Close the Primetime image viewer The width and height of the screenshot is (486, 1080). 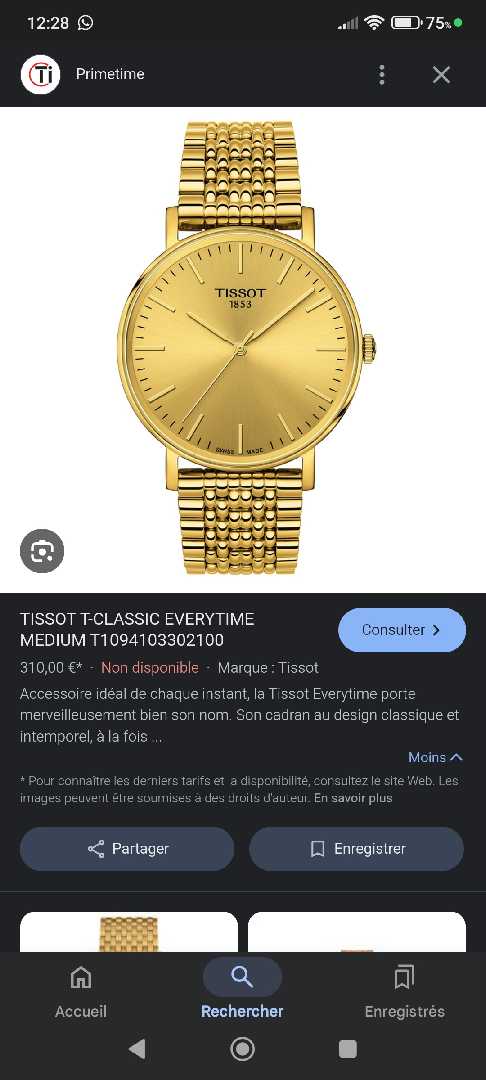pos(441,74)
